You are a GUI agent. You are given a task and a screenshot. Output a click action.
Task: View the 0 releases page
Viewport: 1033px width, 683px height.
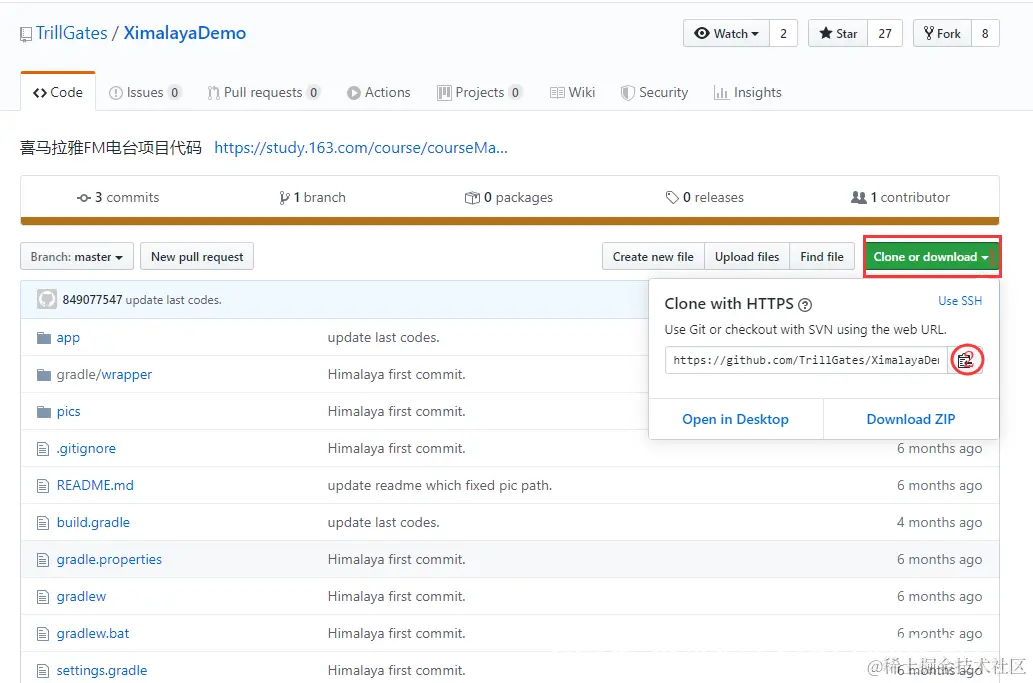point(704,197)
